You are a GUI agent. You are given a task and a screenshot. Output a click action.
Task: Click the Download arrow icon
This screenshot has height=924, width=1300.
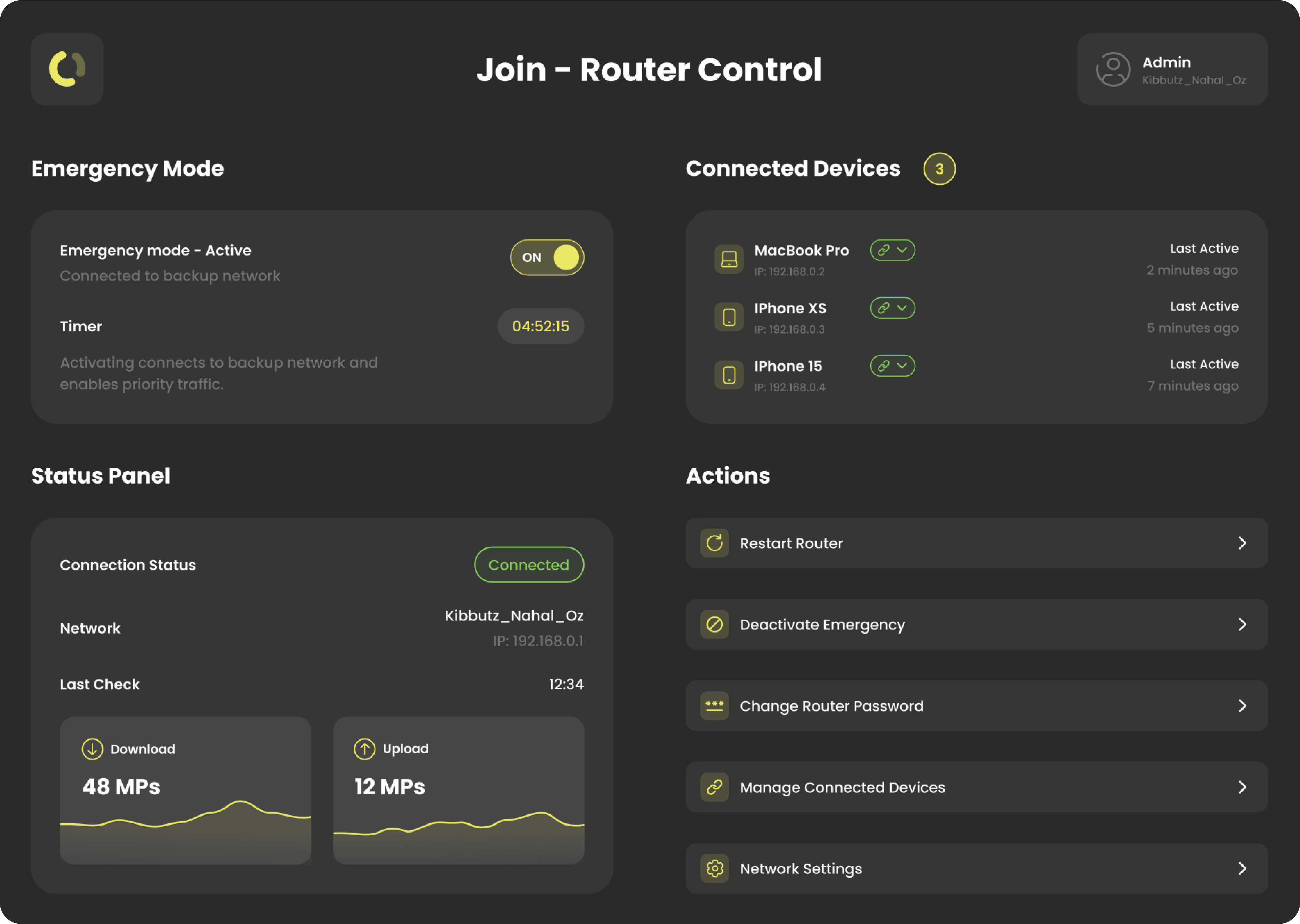coord(92,749)
